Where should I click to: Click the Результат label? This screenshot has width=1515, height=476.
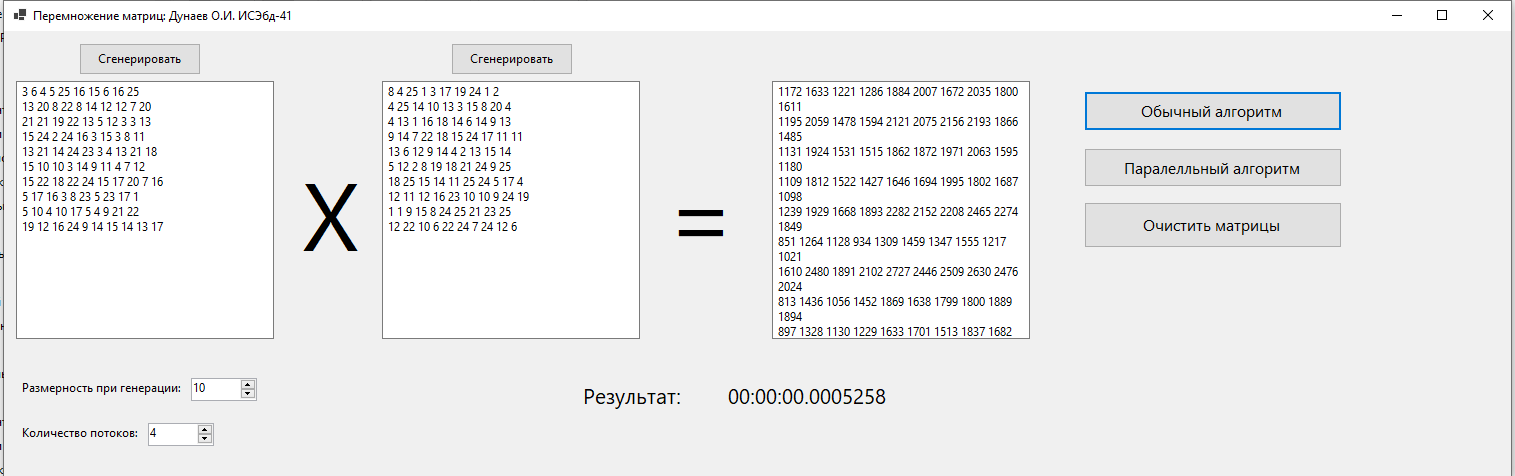coord(631,397)
